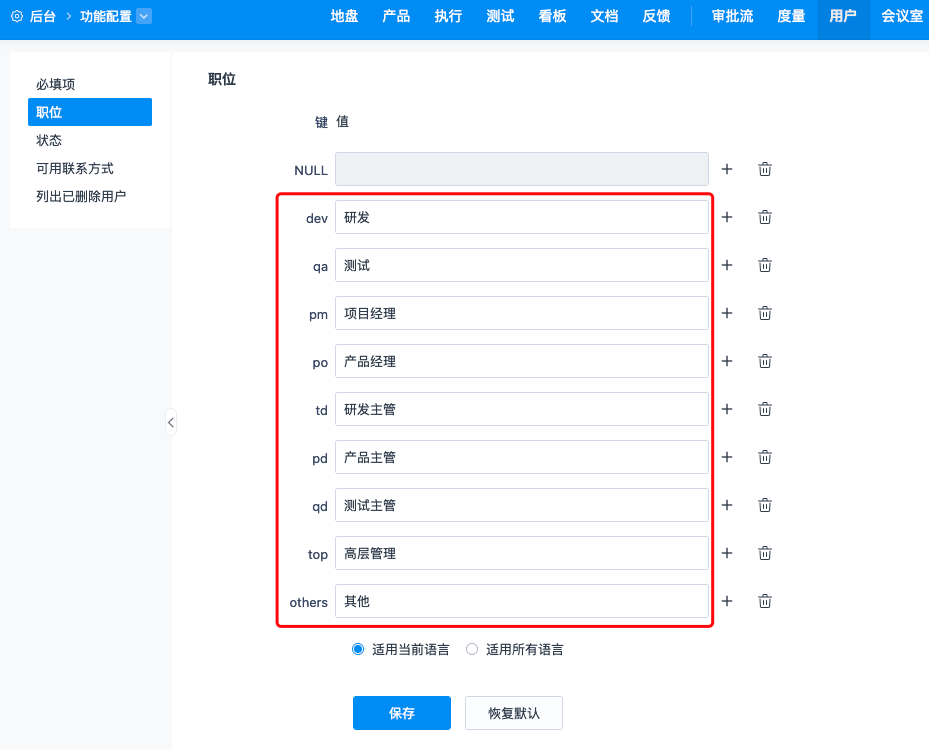The height and width of the screenshot is (749, 929).
Task: Delete the pd position row
Action: 765,457
